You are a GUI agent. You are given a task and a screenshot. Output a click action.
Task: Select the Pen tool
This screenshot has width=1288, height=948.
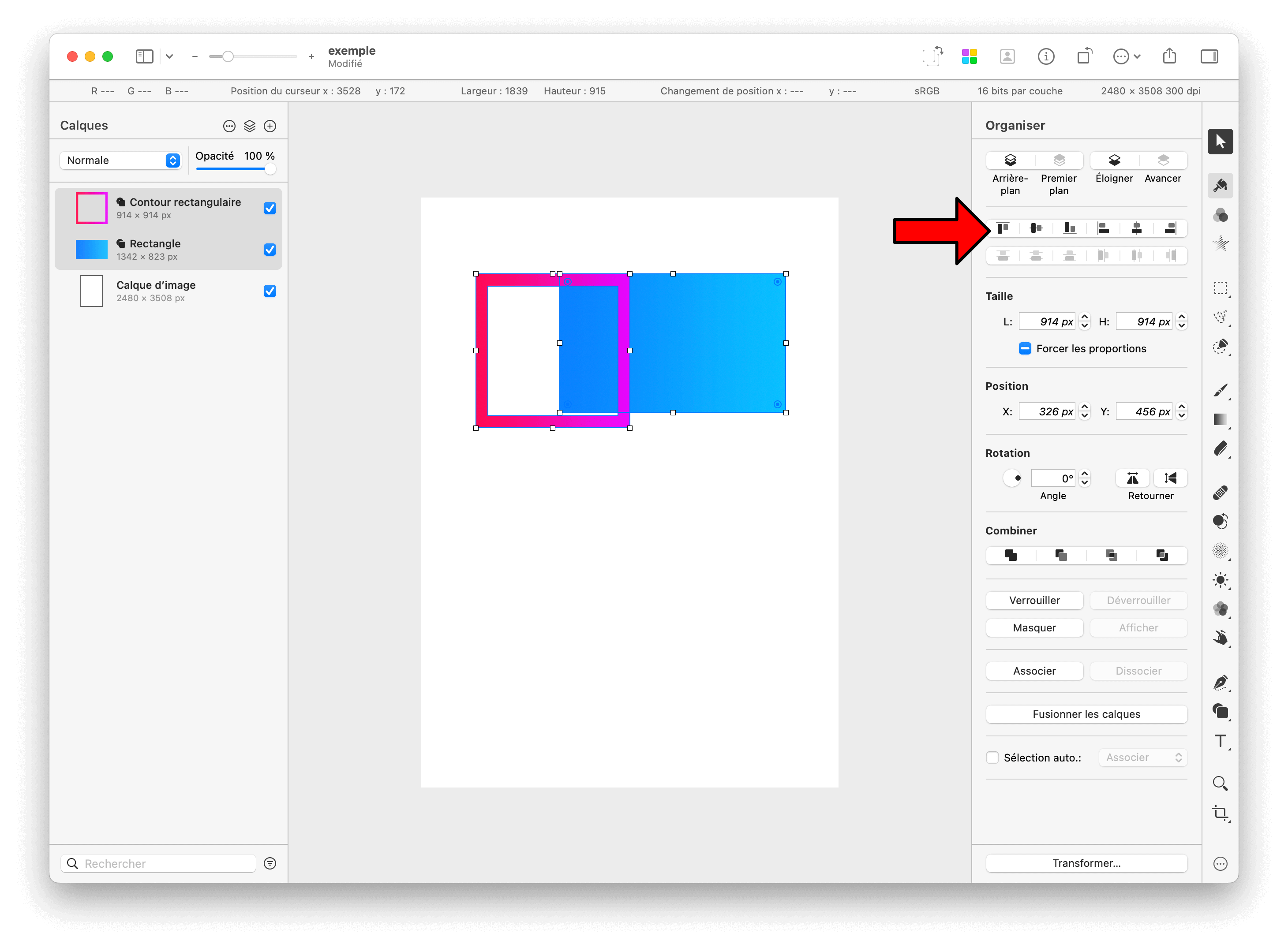pos(1220,682)
